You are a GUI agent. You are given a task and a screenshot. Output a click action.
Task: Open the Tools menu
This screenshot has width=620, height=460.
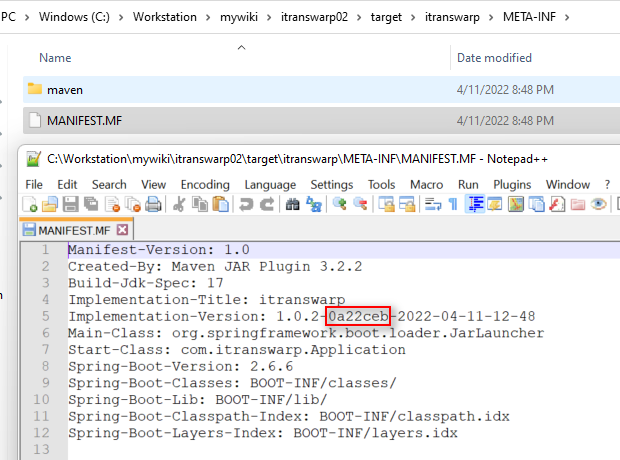[x=382, y=184]
